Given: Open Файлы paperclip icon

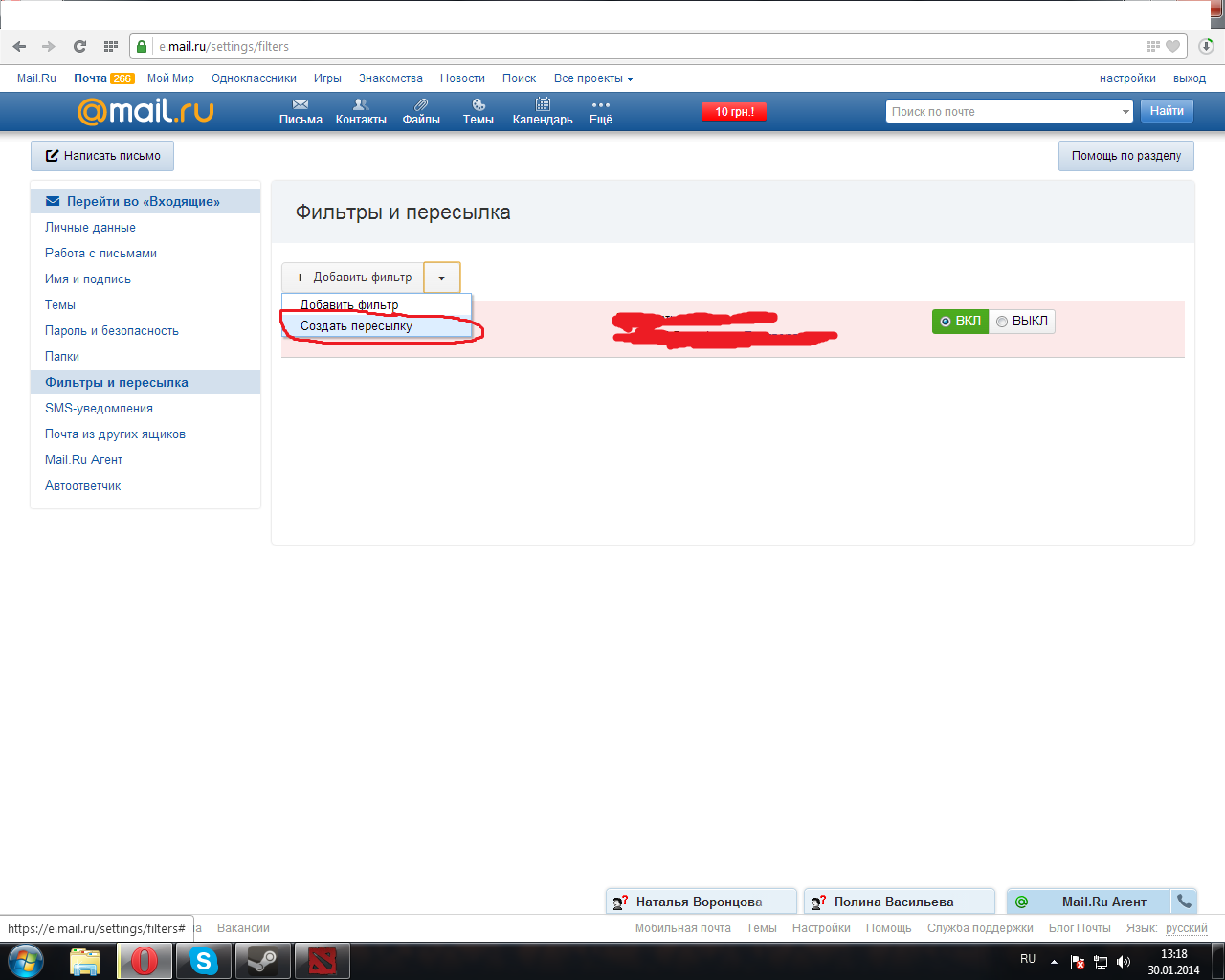Looking at the screenshot, I should [421, 104].
